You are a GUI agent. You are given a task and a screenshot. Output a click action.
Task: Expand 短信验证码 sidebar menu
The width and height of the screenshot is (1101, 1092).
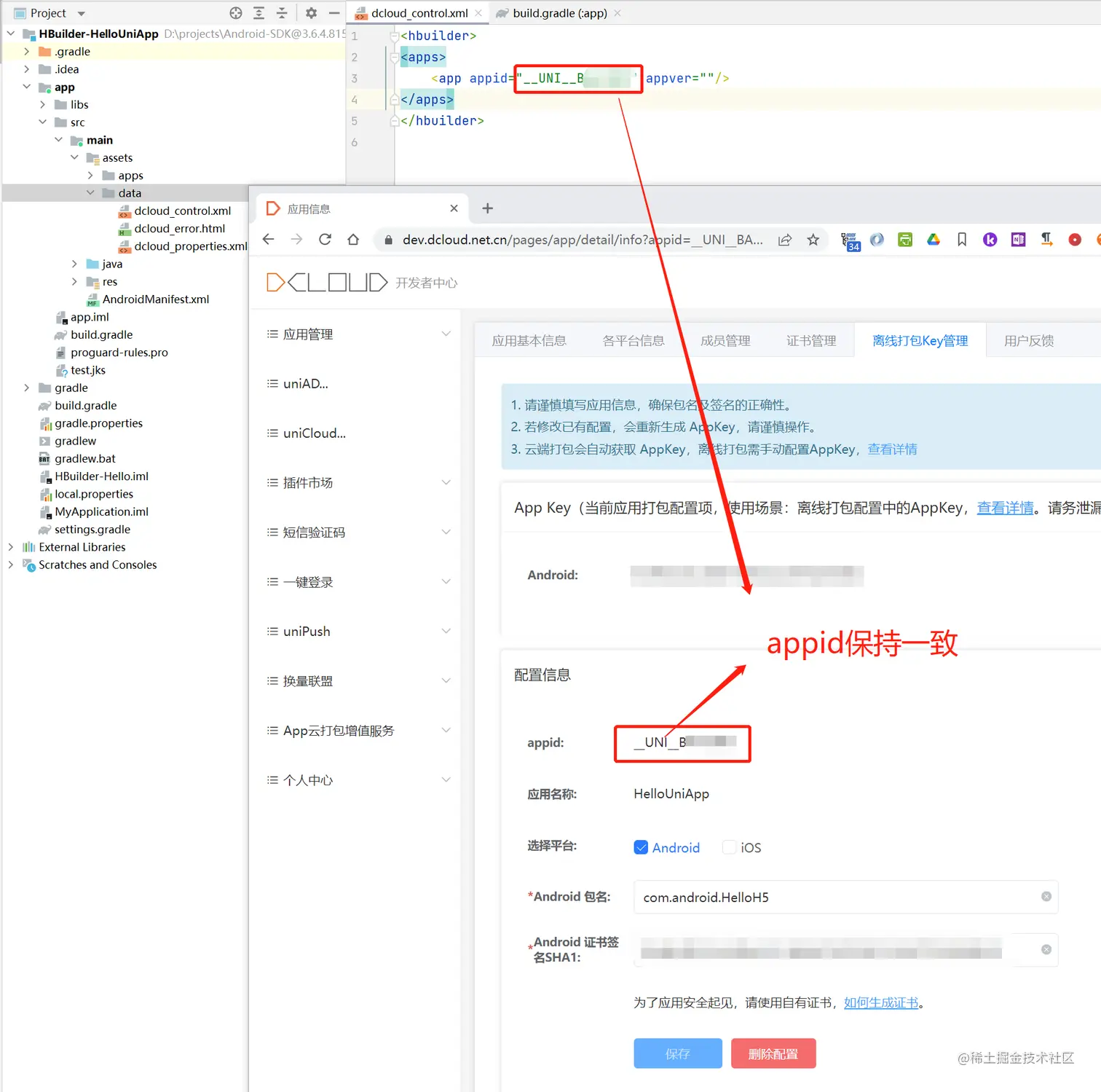[x=358, y=532]
